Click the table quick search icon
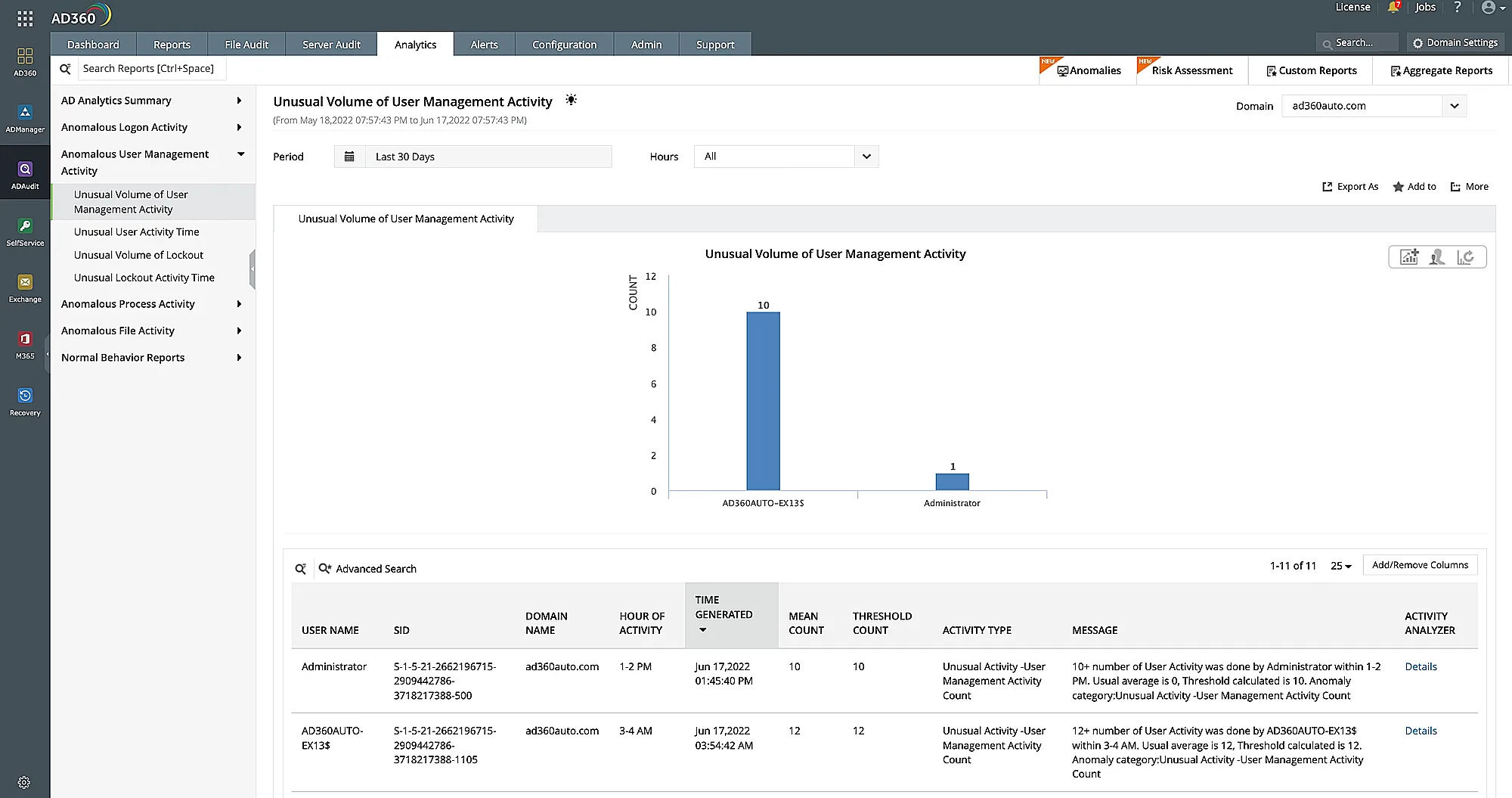The height and width of the screenshot is (798, 1512). [300, 569]
